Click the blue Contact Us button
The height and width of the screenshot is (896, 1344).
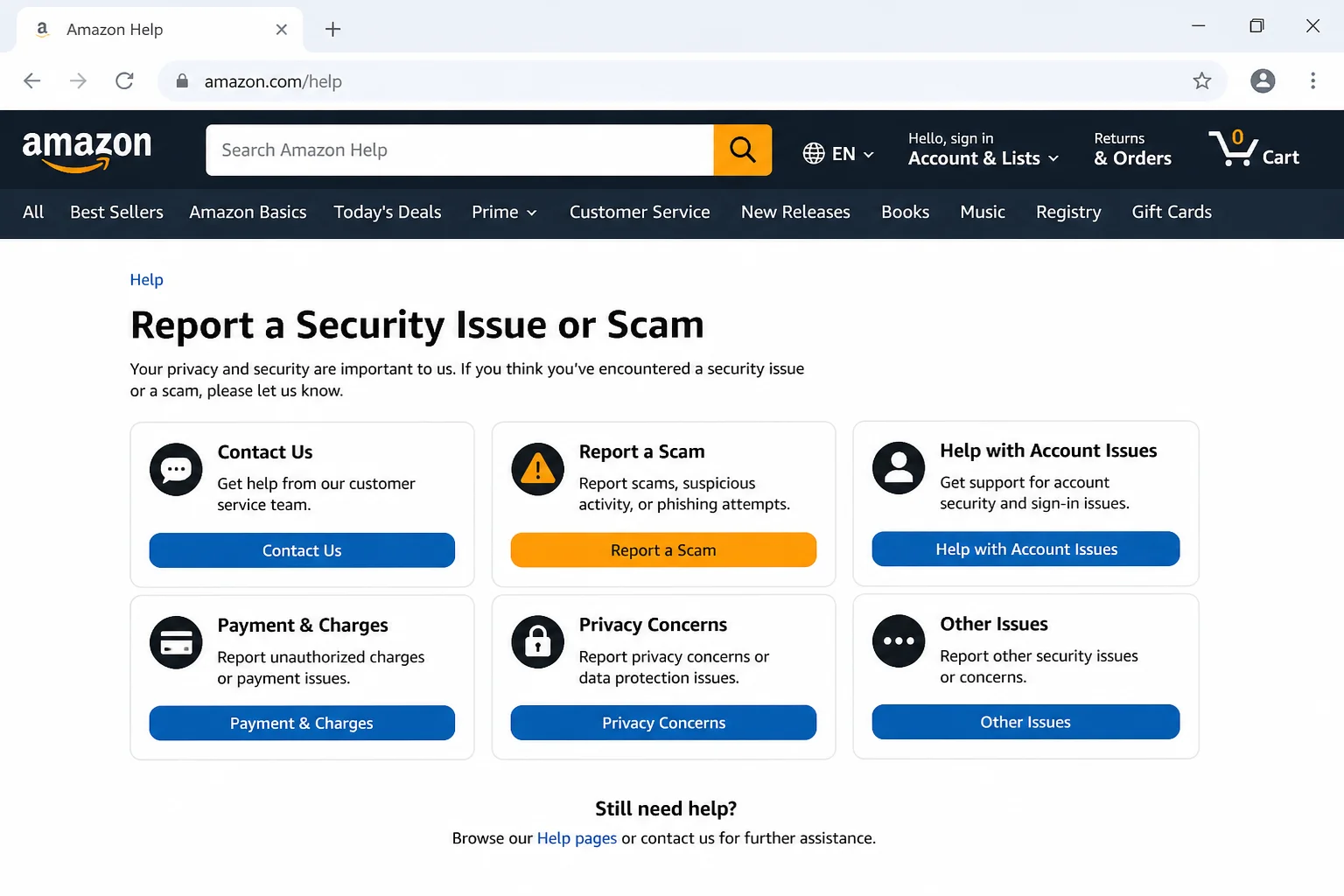pyautogui.click(x=302, y=550)
